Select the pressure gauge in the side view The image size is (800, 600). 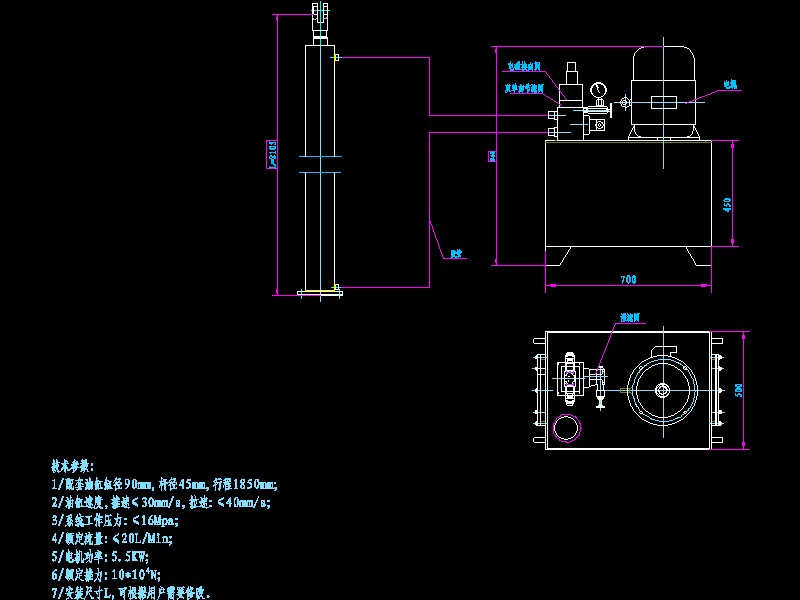598,90
